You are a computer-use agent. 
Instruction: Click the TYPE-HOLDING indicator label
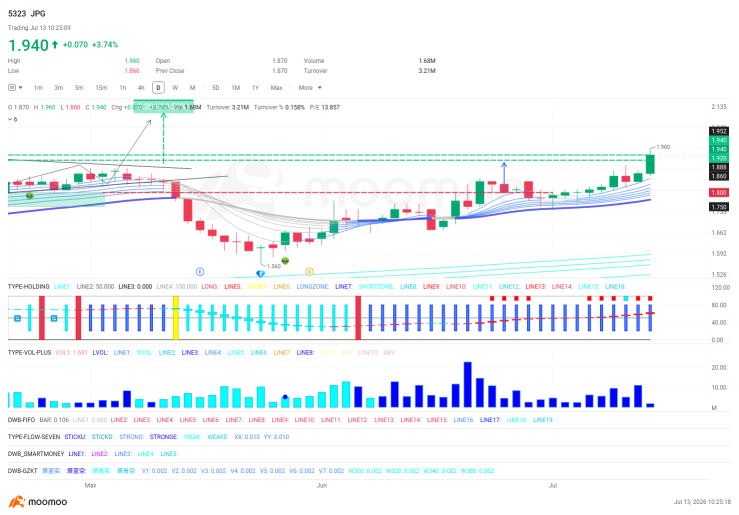pyautogui.click(x=29, y=286)
